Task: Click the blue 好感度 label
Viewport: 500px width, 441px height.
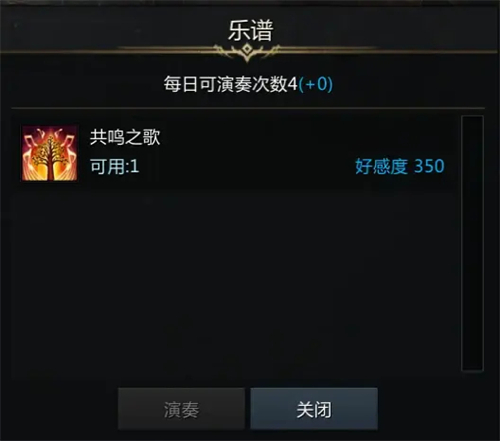Action: pyautogui.click(x=381, y=166)
